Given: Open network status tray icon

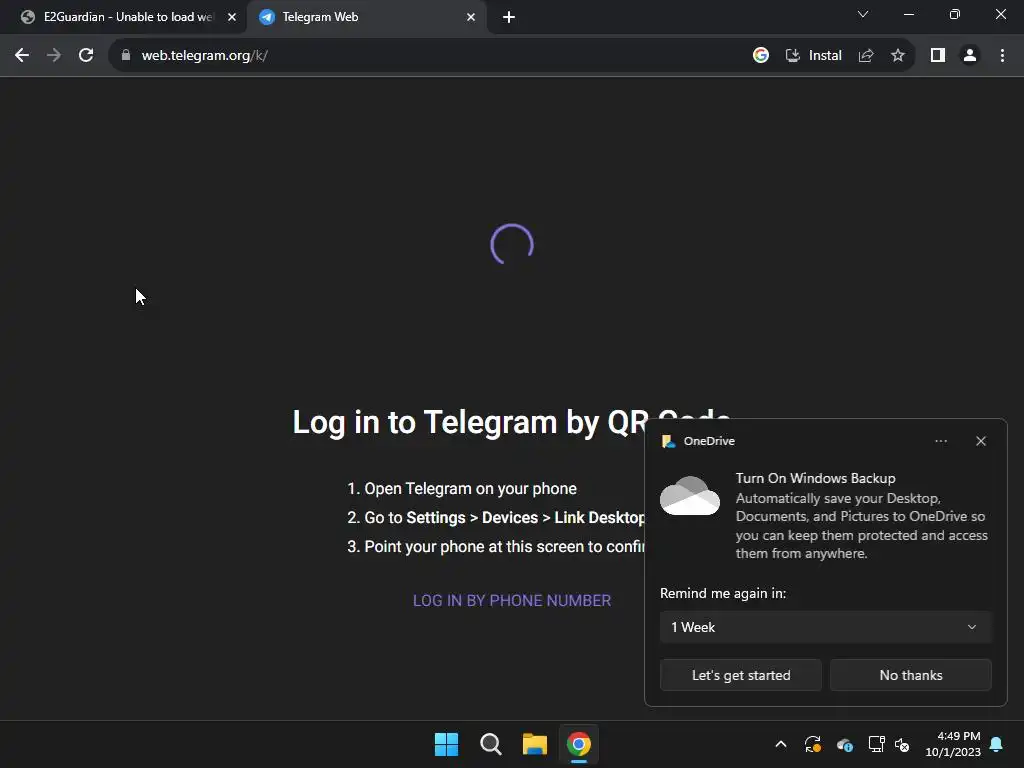Looking at the screenshot, I should 876,744.
